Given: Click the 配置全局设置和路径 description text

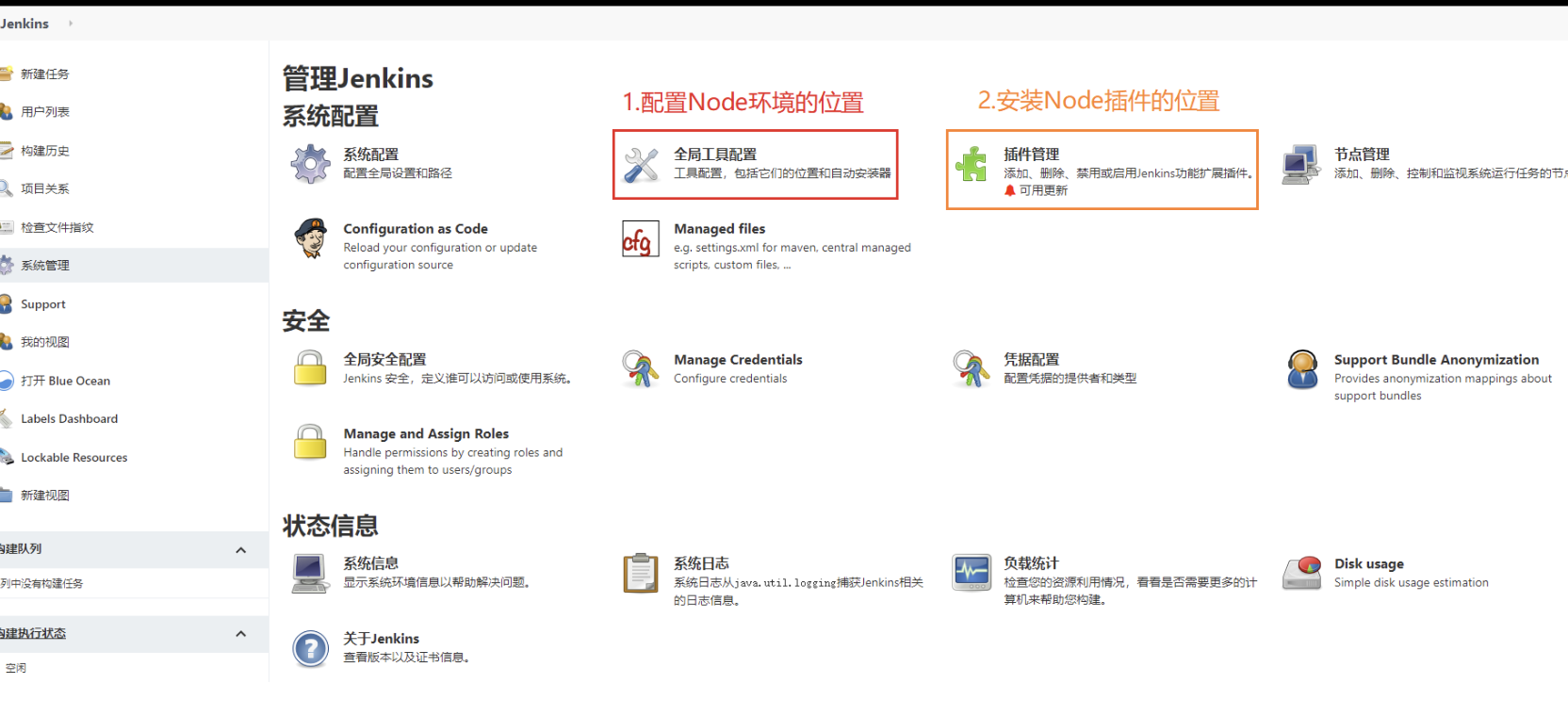Looking at the screenshot, I should [398, 173].
